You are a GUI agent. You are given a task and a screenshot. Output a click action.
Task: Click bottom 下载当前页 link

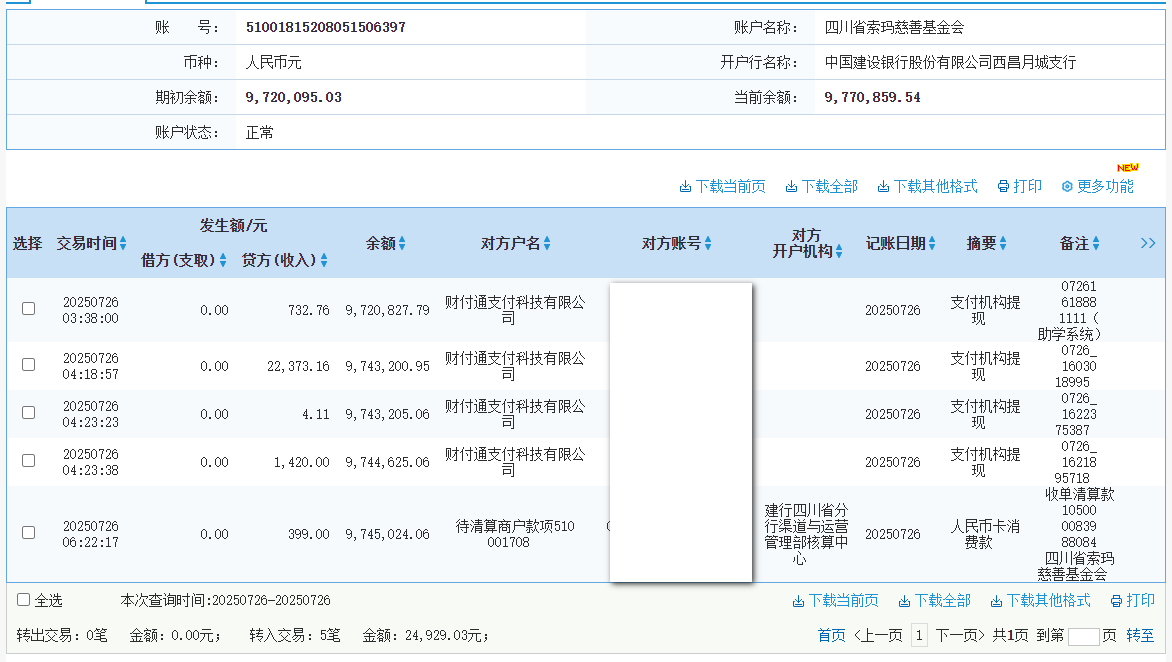click(836, 601)
